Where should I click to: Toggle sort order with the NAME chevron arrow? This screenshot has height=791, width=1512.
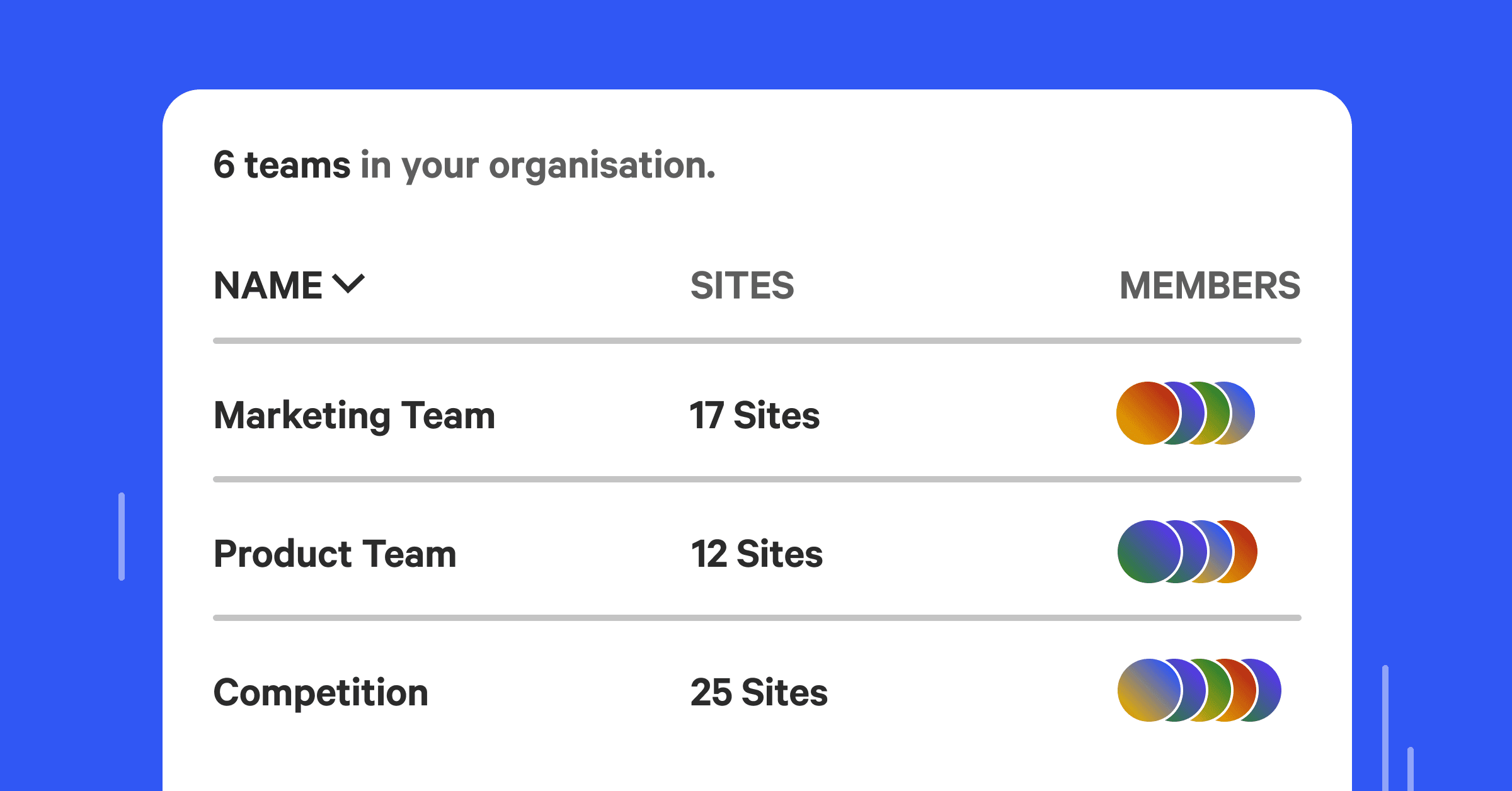click(x=348, y=284)
